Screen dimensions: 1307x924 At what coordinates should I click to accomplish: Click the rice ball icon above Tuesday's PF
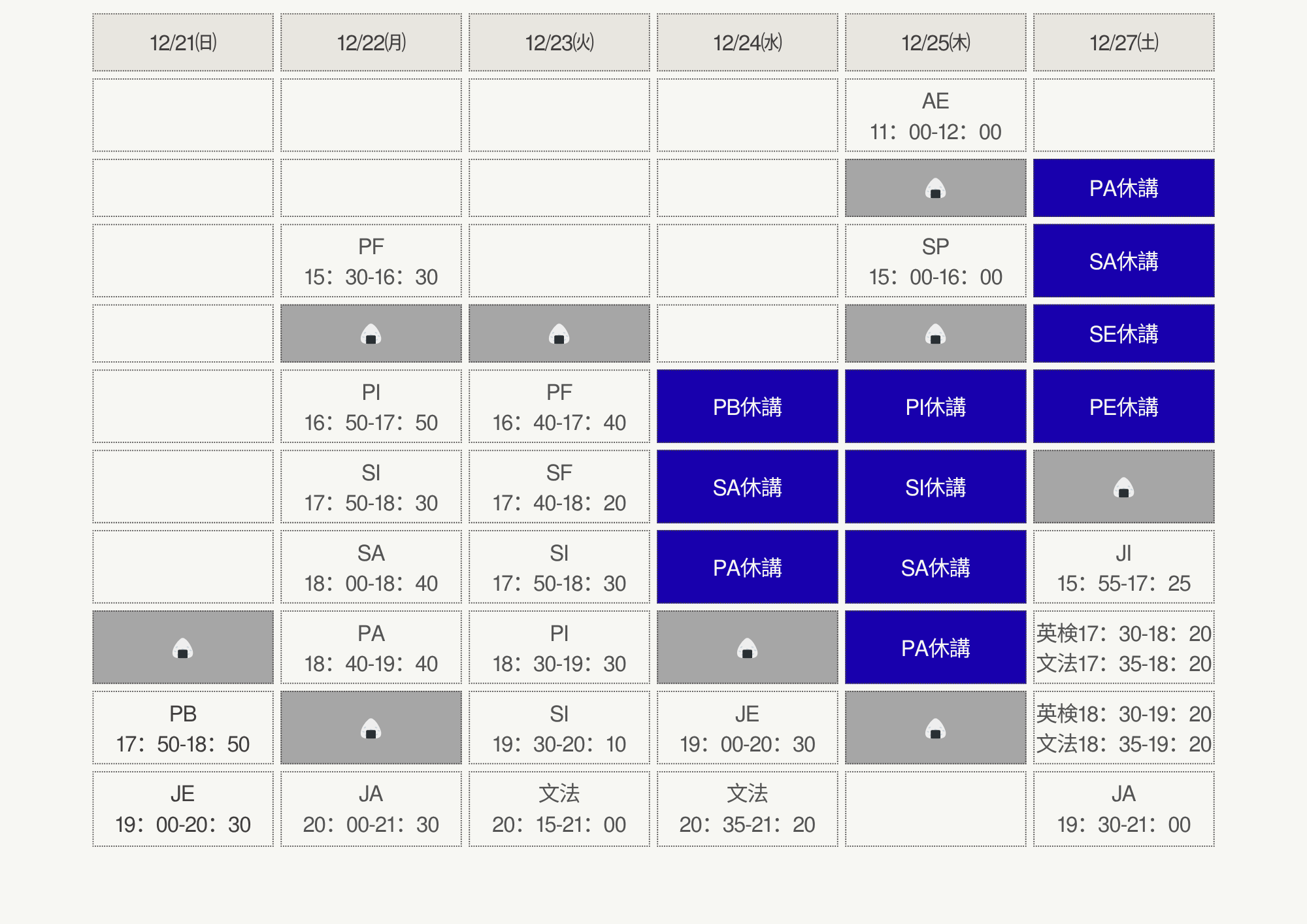pyautogui.click(x=559, y=335)
